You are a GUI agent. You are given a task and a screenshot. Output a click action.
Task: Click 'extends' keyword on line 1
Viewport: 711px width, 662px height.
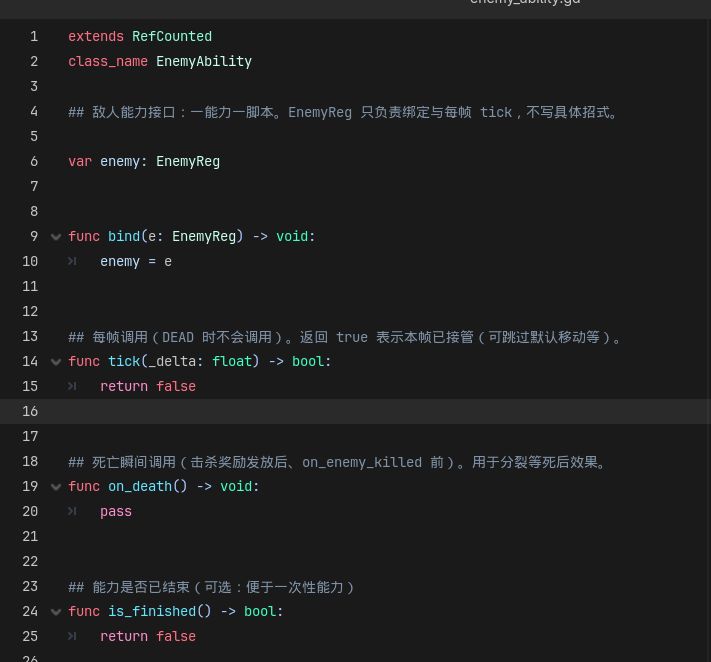coord(96,36)
